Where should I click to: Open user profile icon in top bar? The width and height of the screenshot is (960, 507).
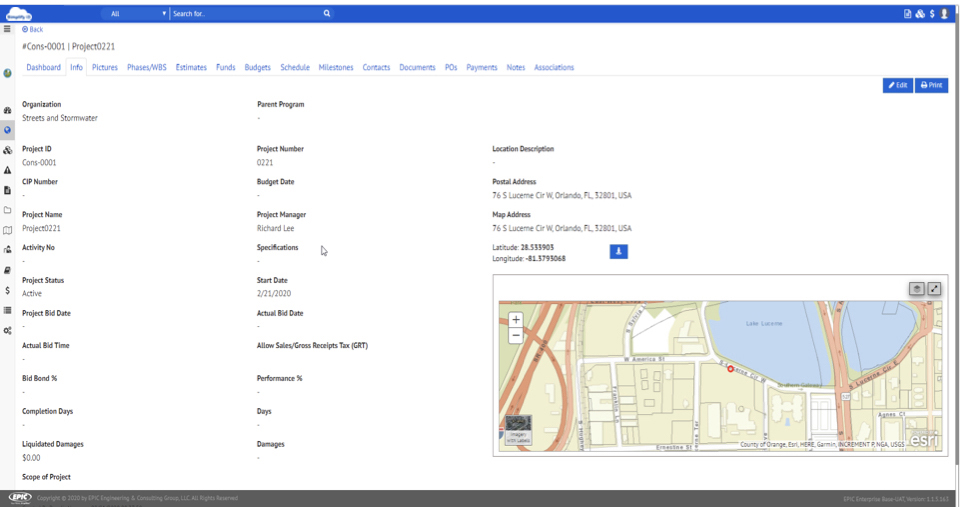945,14
